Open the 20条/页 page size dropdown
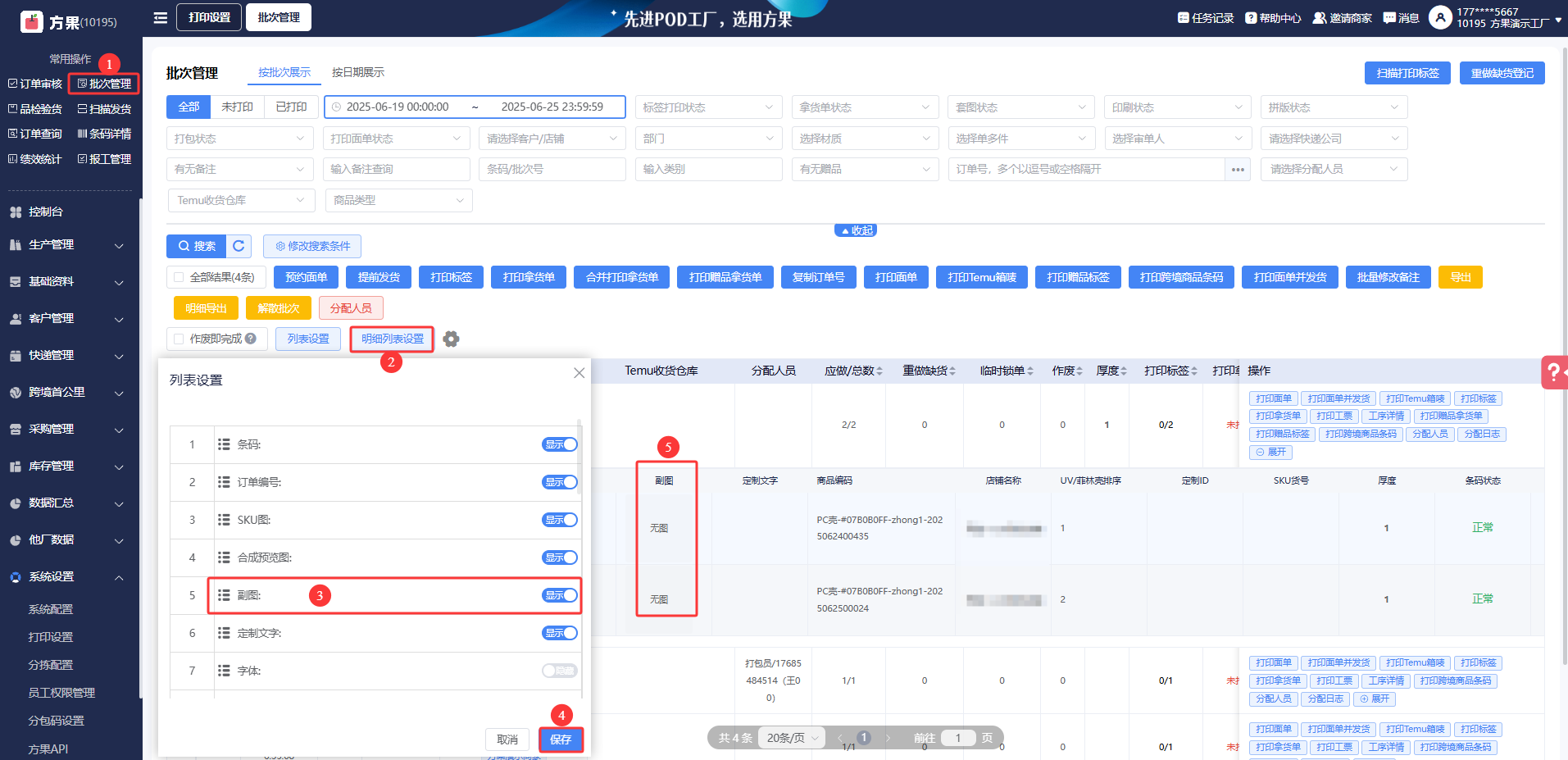 click(x=793, y=738)
